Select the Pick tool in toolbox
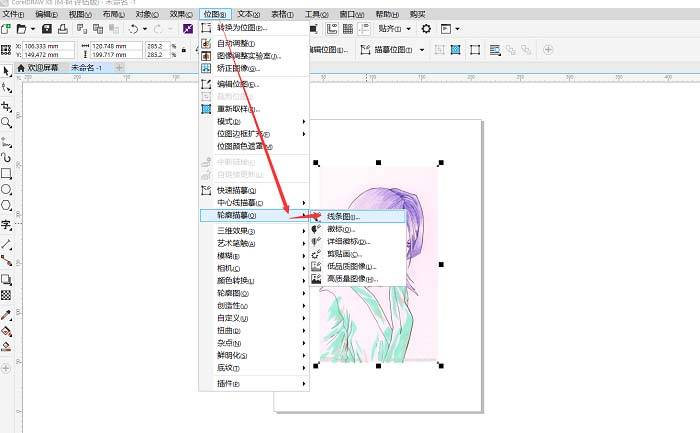This screenshot has height=433, width=700. pos(7,71)
